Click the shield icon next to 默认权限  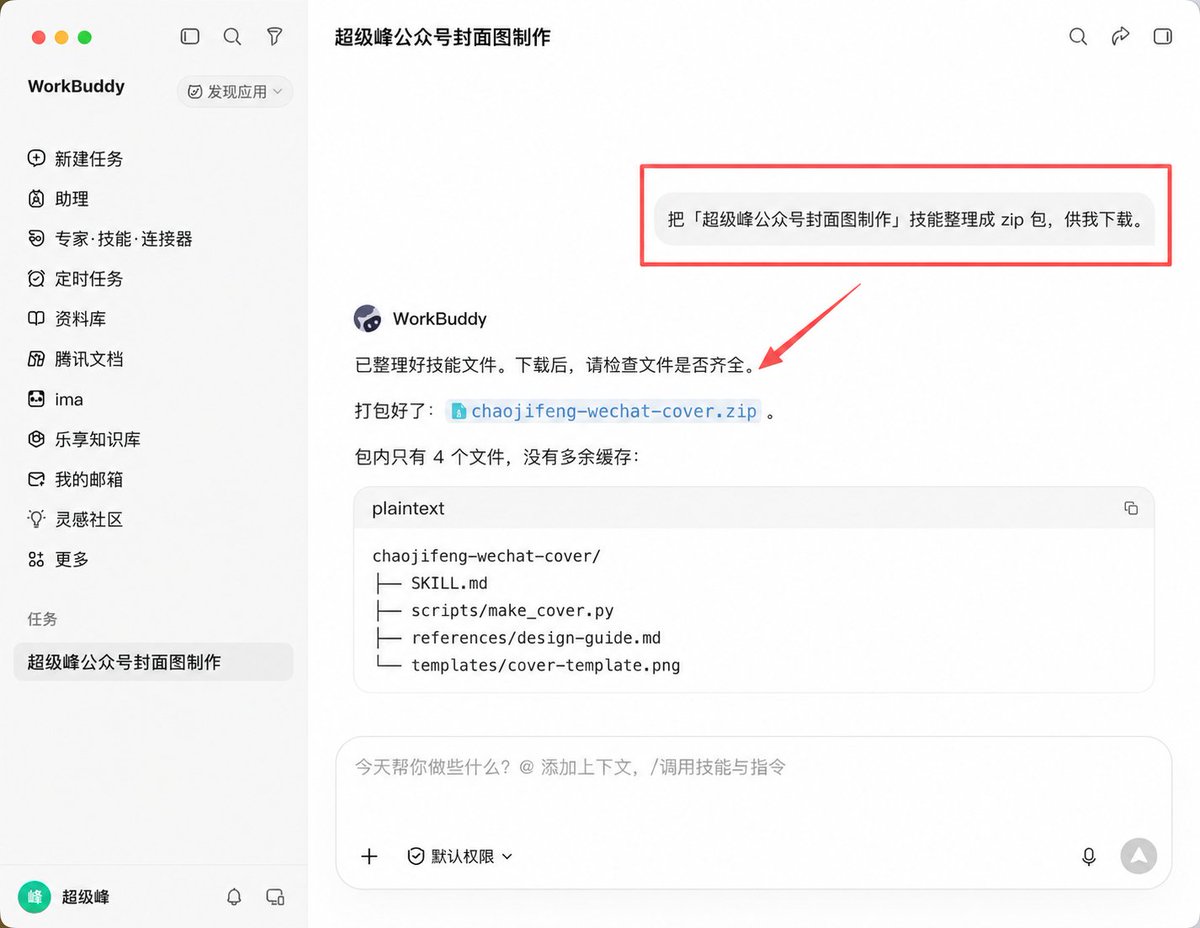point(416,856)
